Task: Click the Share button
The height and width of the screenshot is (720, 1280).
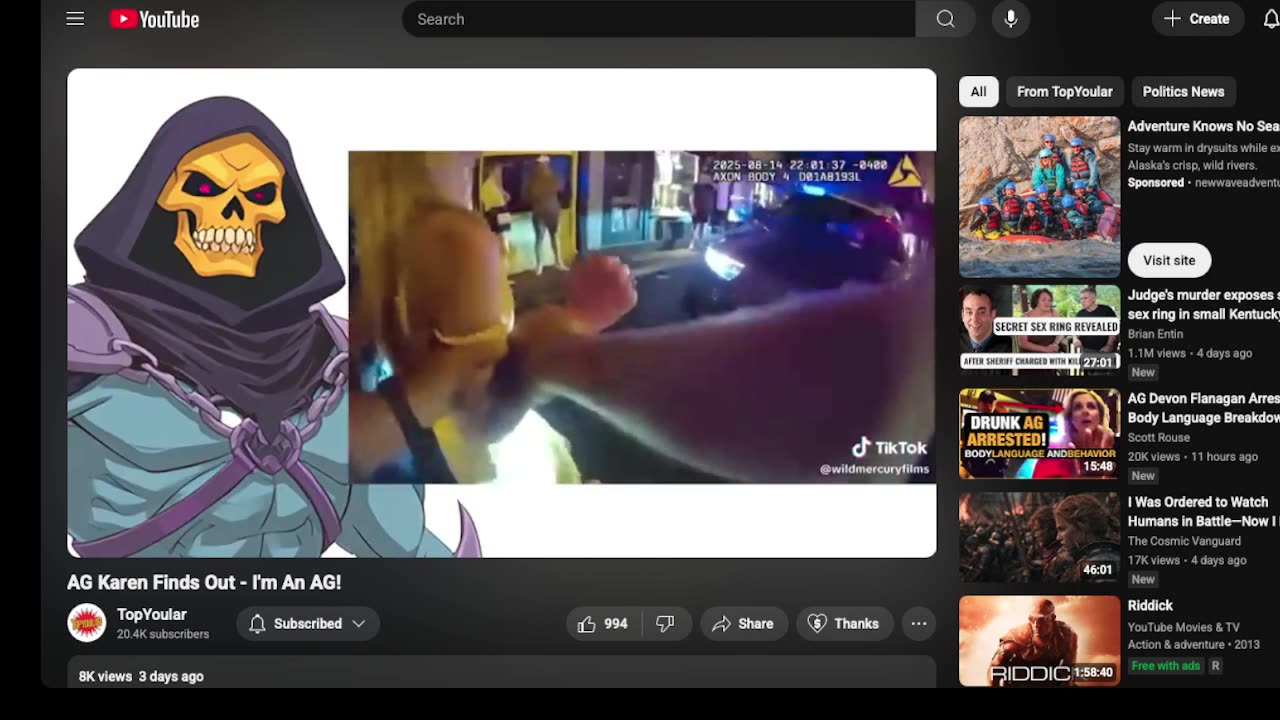Action: pos(743,623)
